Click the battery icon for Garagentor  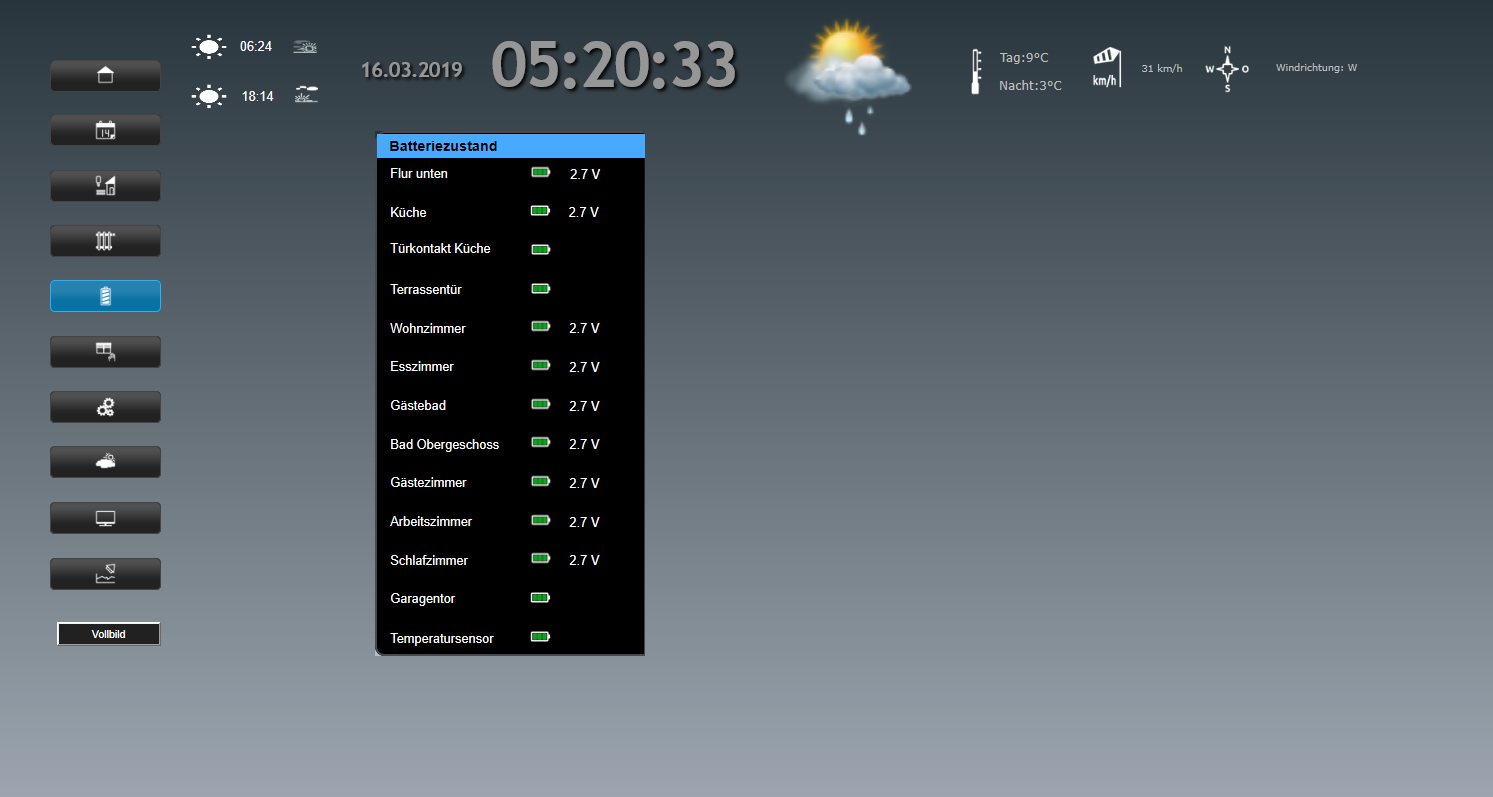pyautogui.click(x=540, y=597)
